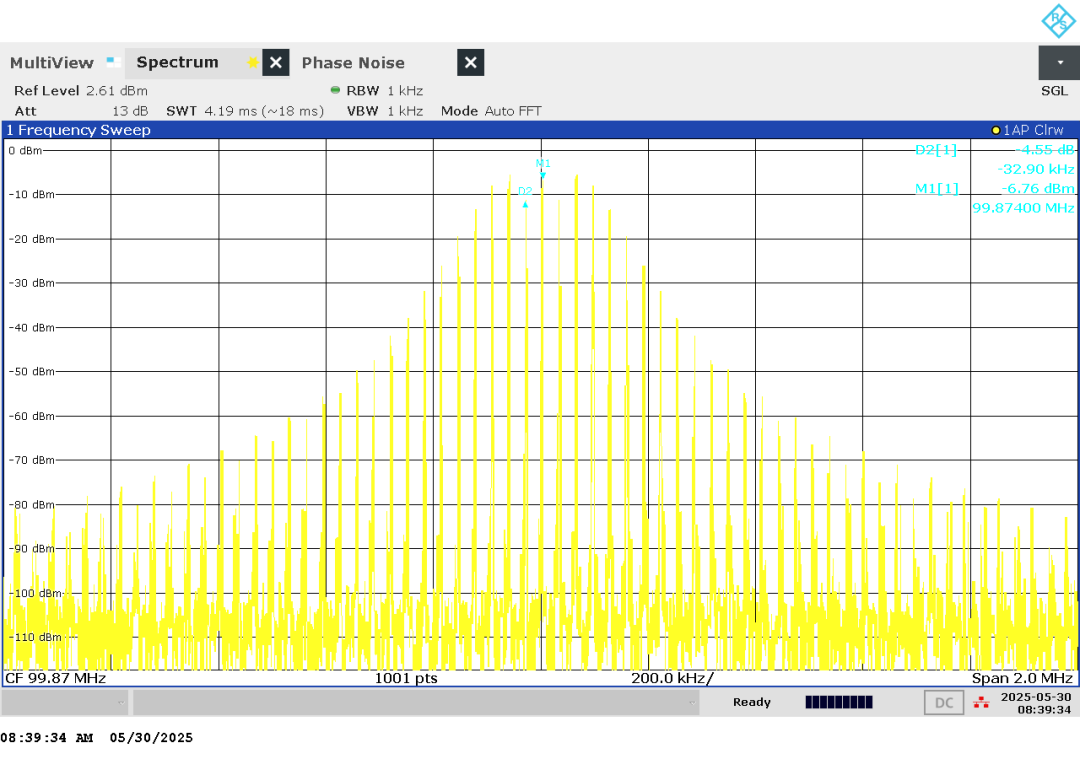Click the M1[1] marker readout label
This screenshot has width=1080, height=759.
coord(936,189)
